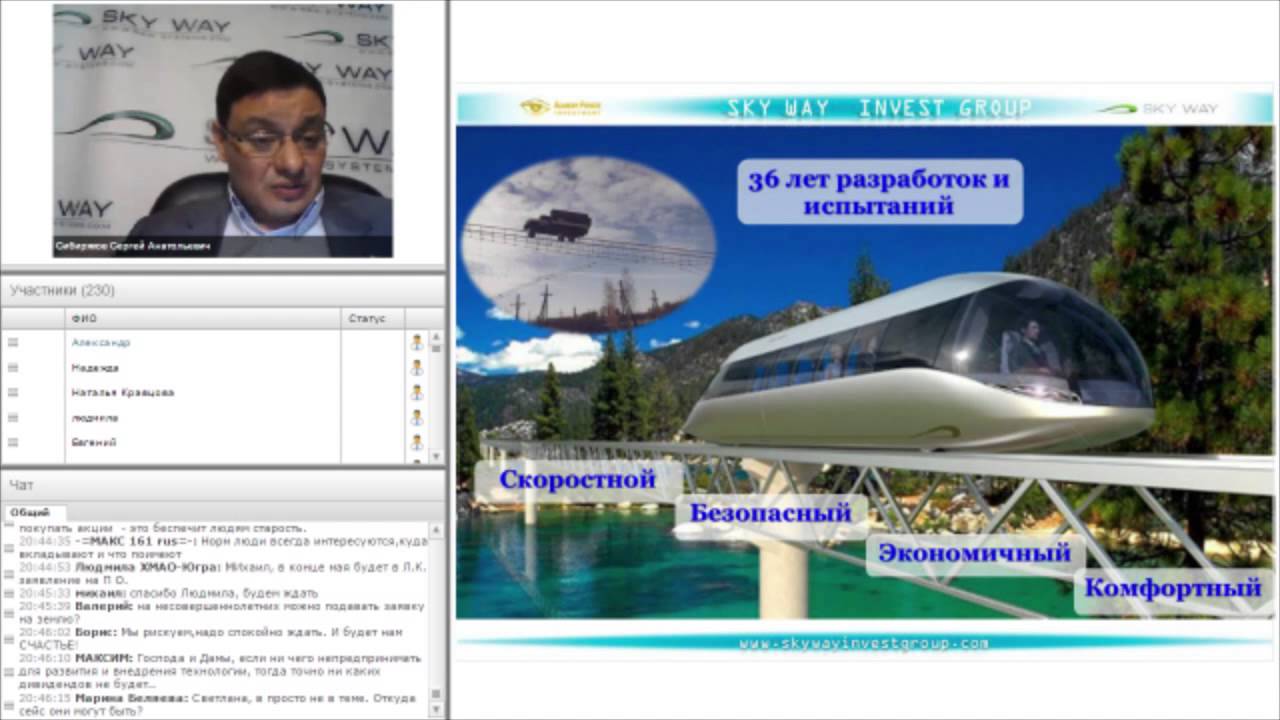Select participant Наталья Кравцова in the list
This screenshot has height=720, width=1280.
tap(123, 392)
